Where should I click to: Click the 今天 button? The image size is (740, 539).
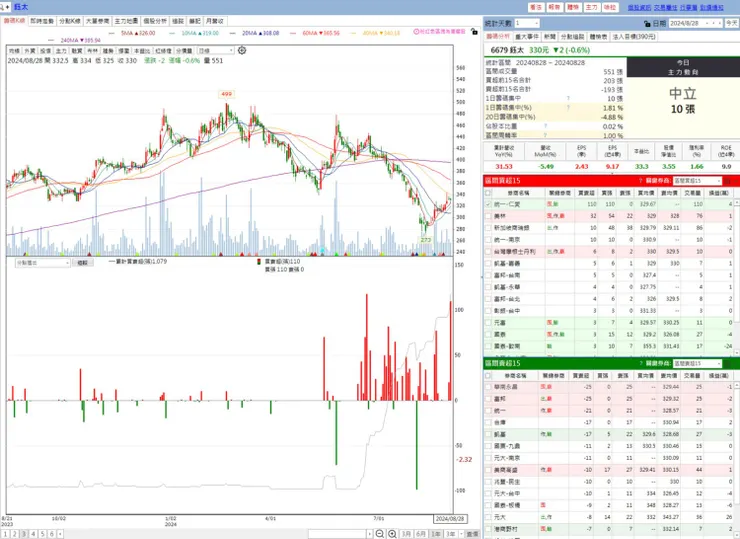[732, 23]
